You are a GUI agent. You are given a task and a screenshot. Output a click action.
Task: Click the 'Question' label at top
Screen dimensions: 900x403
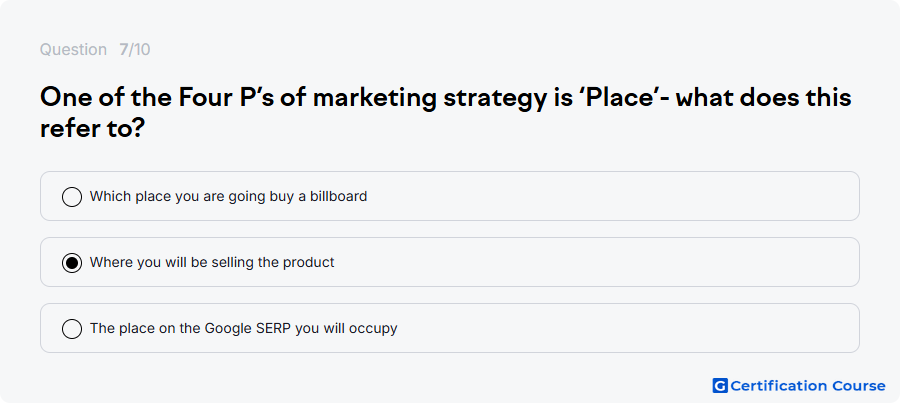[x=73, y=50]
